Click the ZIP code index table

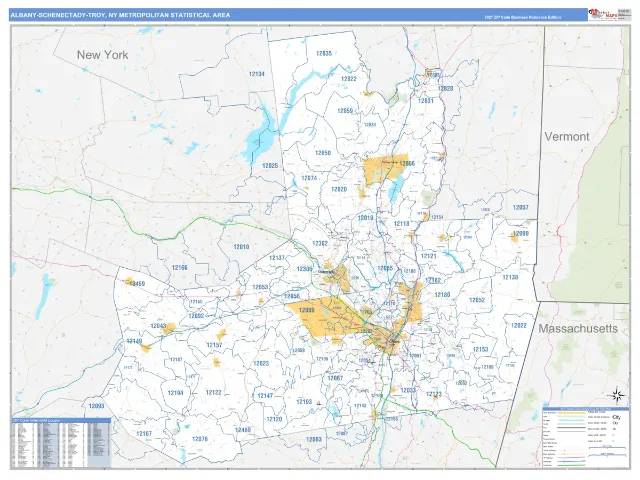[x=61, y=442]
